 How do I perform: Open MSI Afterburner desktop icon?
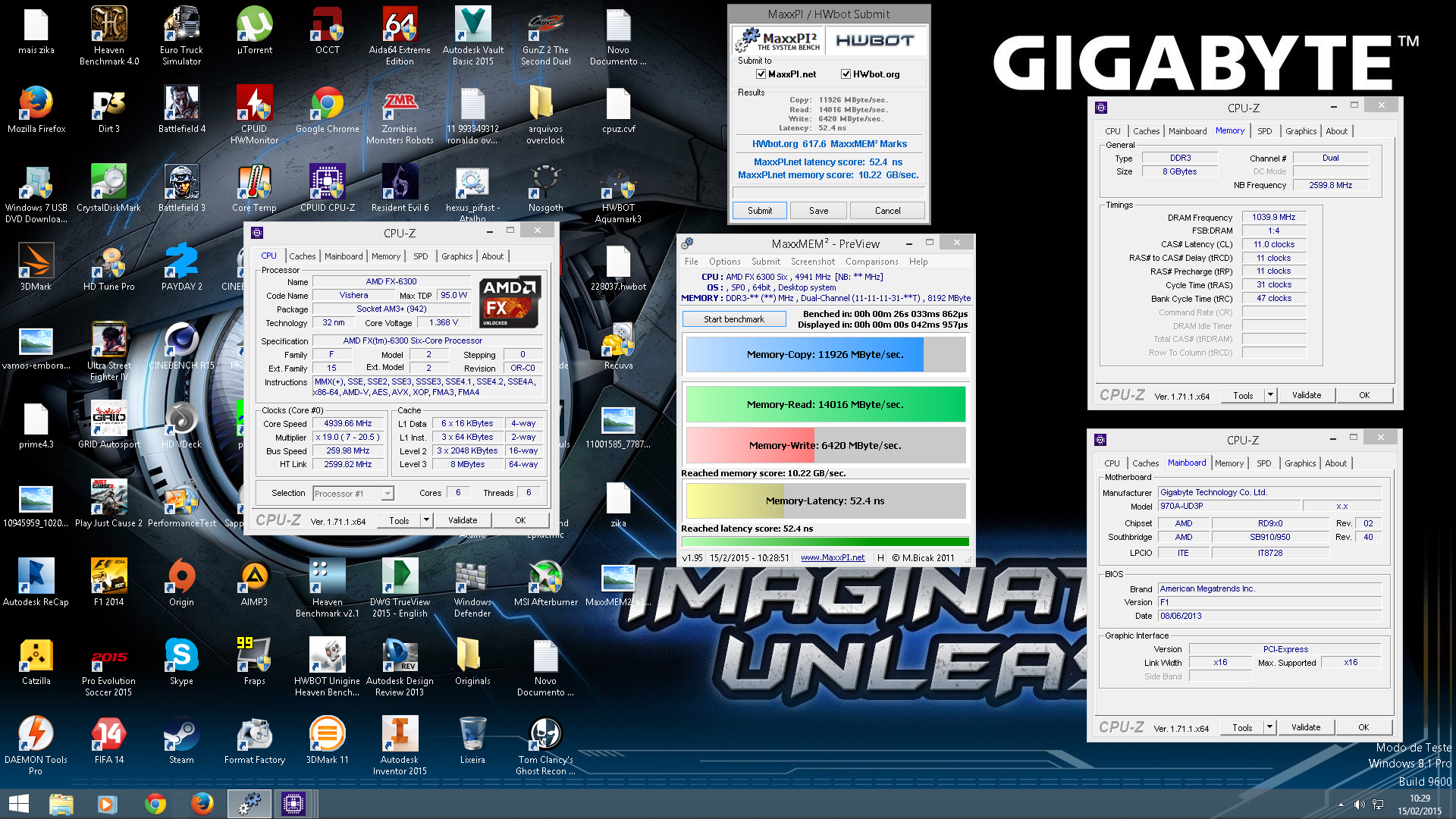tap(545, 583)
